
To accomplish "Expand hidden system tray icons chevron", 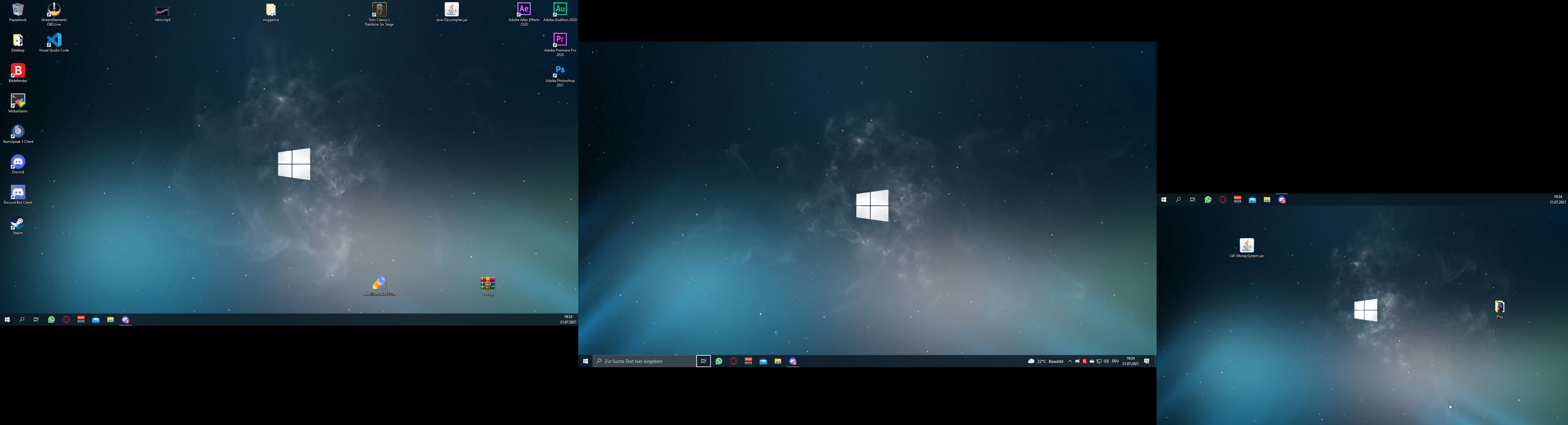I will 1070,361.
